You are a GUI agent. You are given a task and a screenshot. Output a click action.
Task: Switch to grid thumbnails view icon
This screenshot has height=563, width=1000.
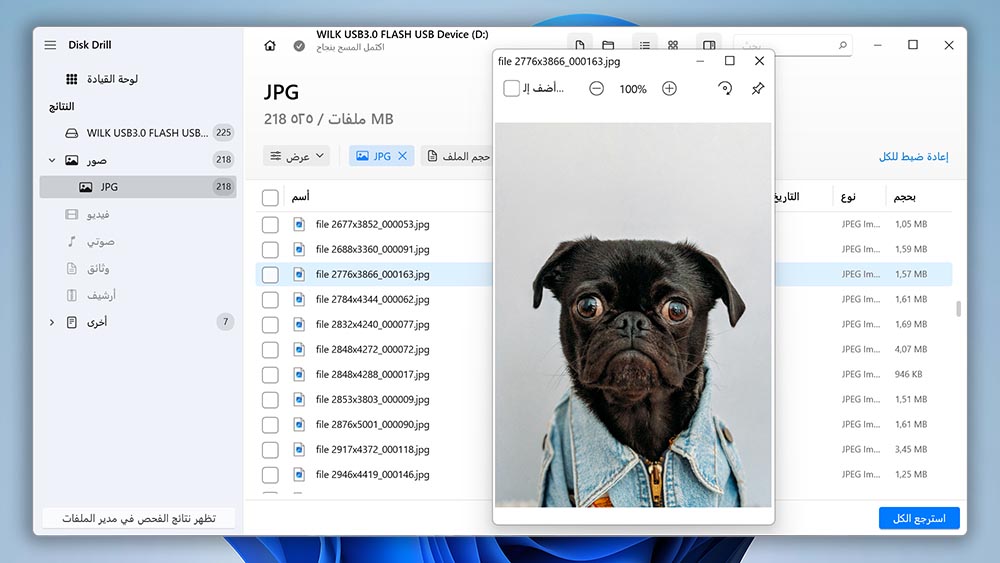pos(673,45)
